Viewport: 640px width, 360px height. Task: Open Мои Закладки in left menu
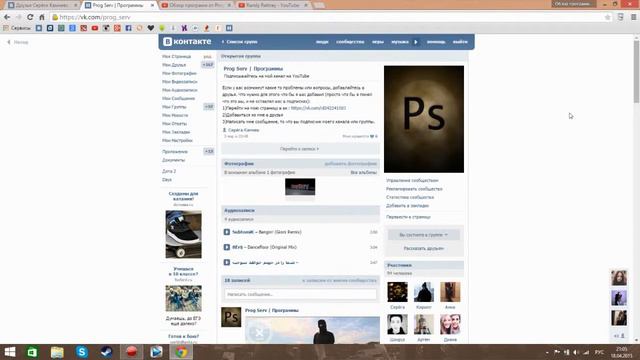tap(176, 132)
